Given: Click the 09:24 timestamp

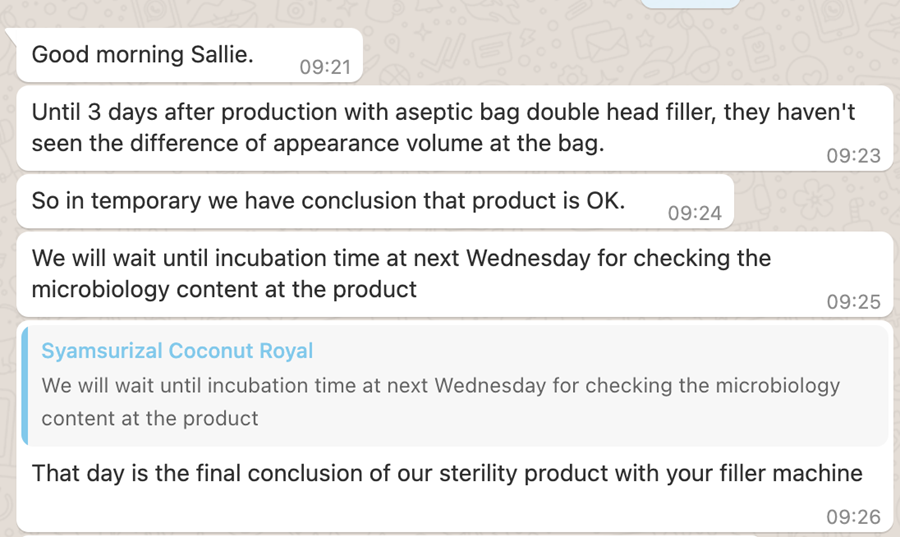Looking at the screenshot, I should (695, 213).
